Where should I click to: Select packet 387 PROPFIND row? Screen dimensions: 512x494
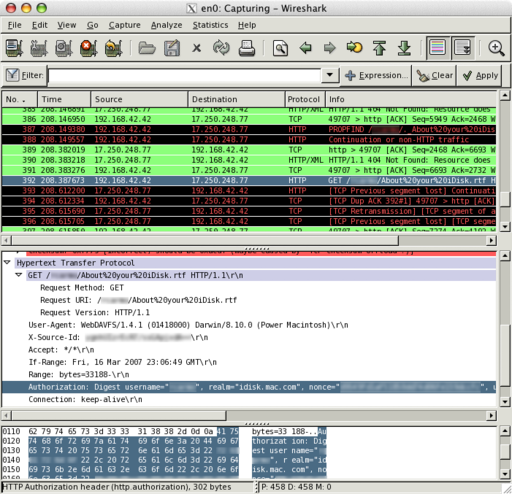click(x=249, y=129)
